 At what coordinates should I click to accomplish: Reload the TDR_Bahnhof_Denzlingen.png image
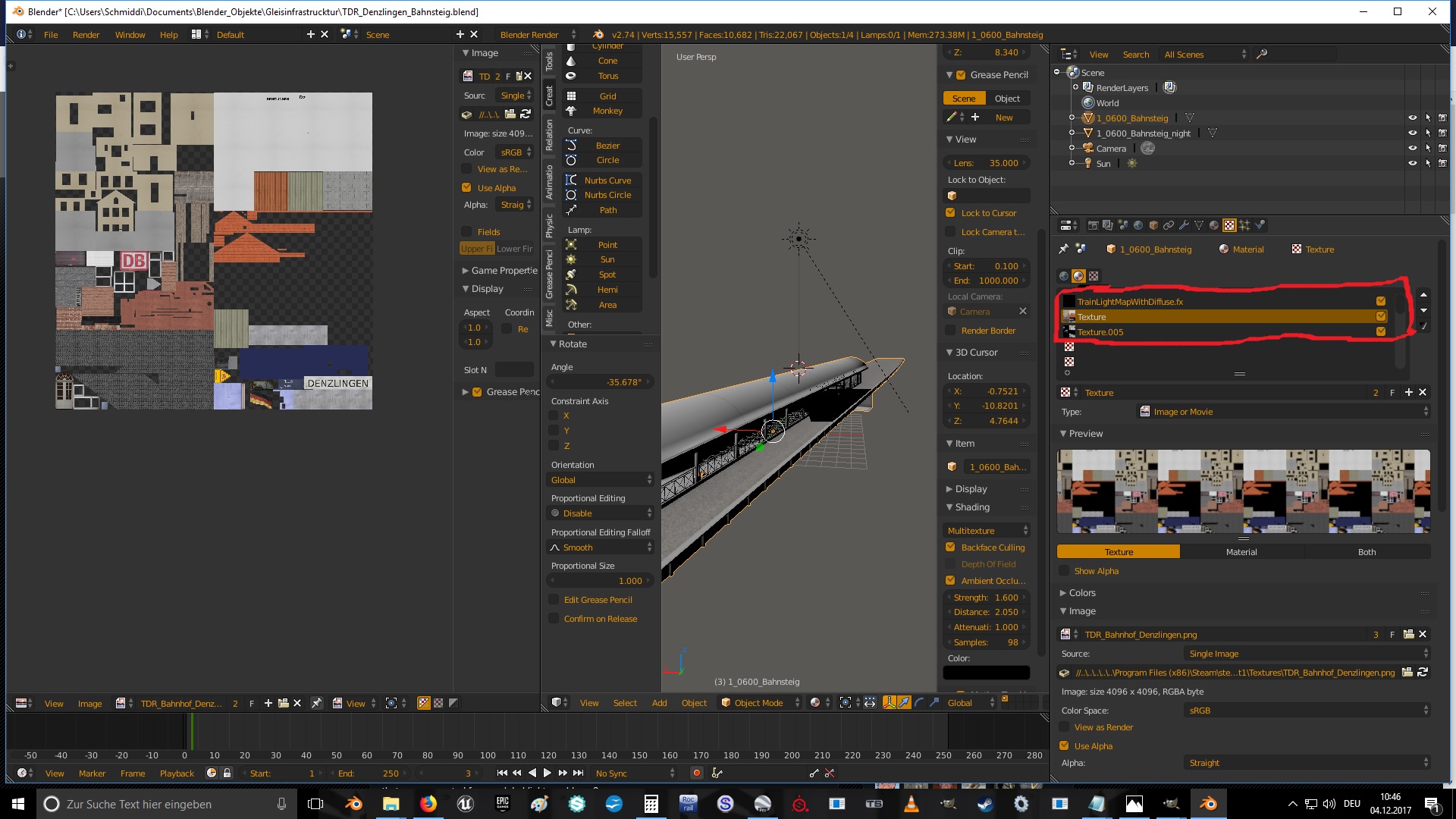coord(1423,673)
